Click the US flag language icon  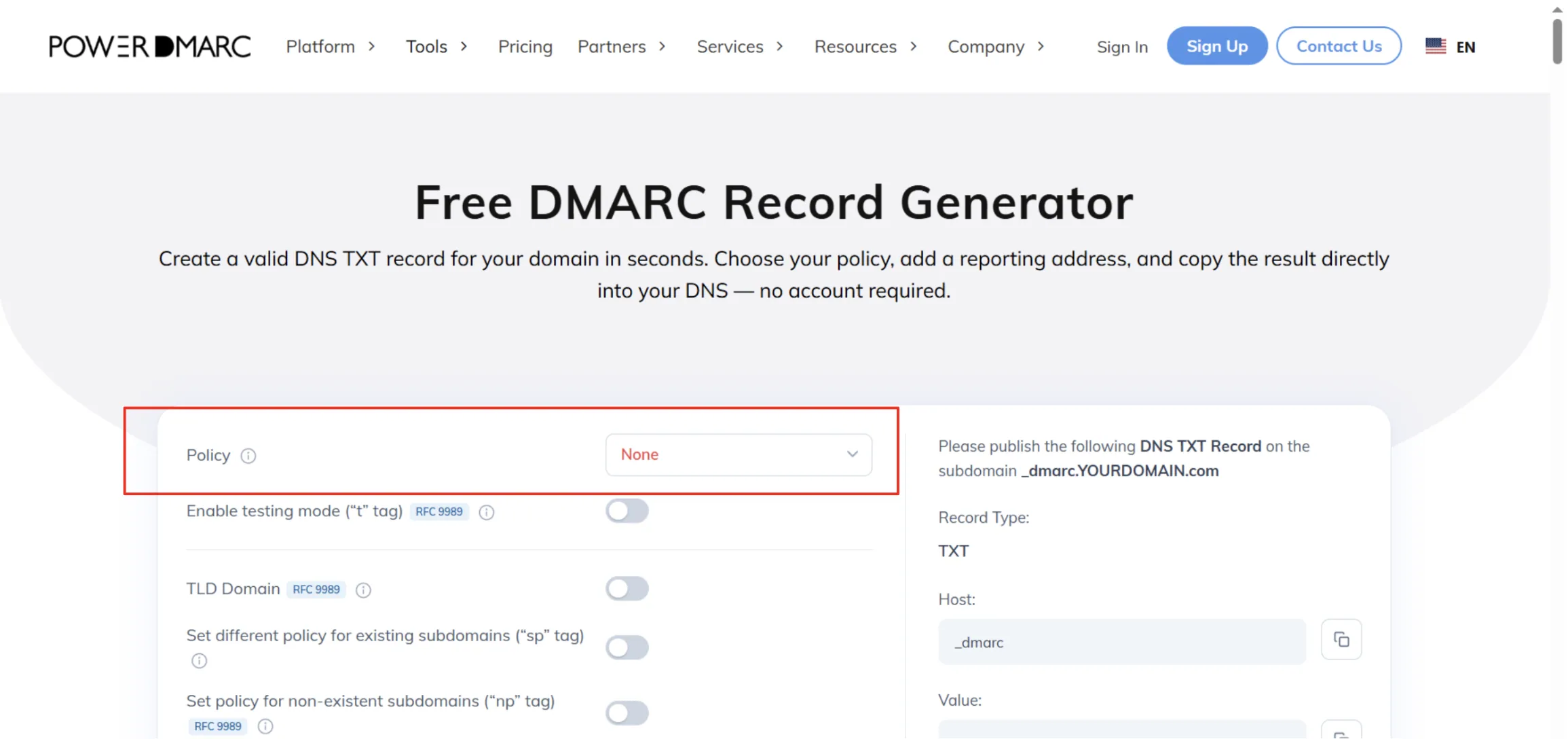[x=1435, y=46]
